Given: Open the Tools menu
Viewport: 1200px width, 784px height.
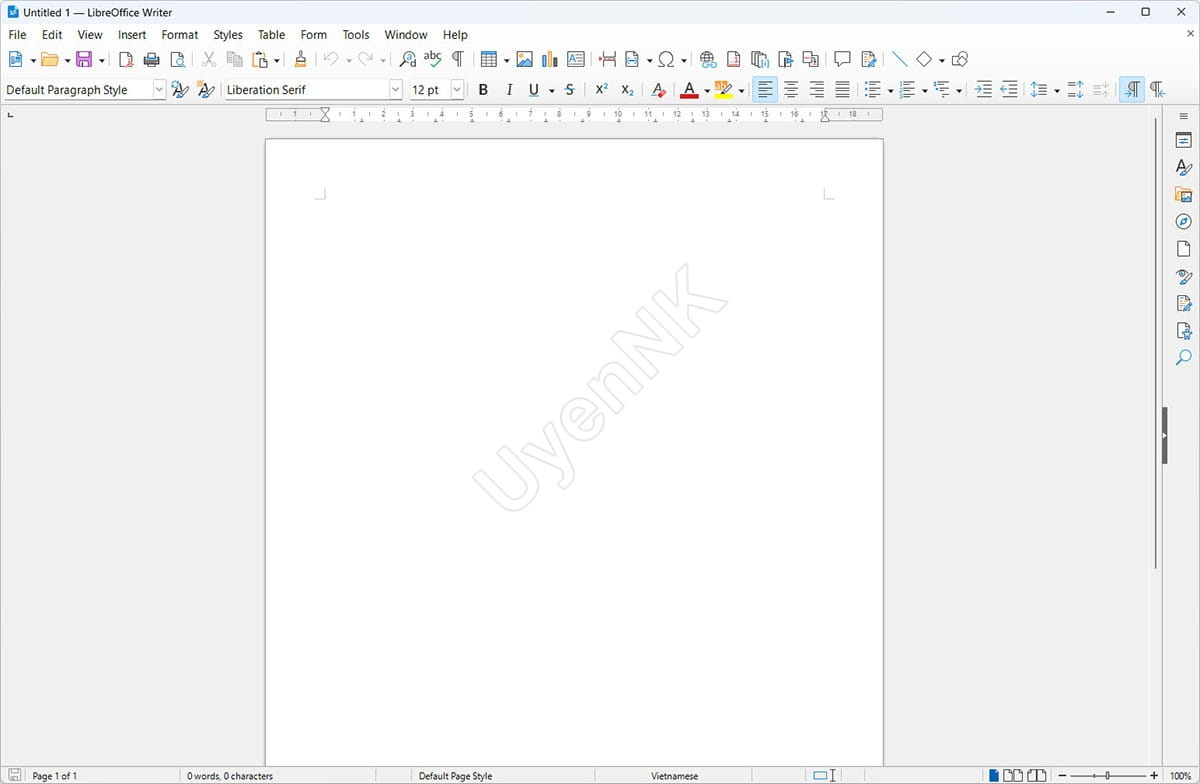Looking at the screenshot, I should coord(356,35).
